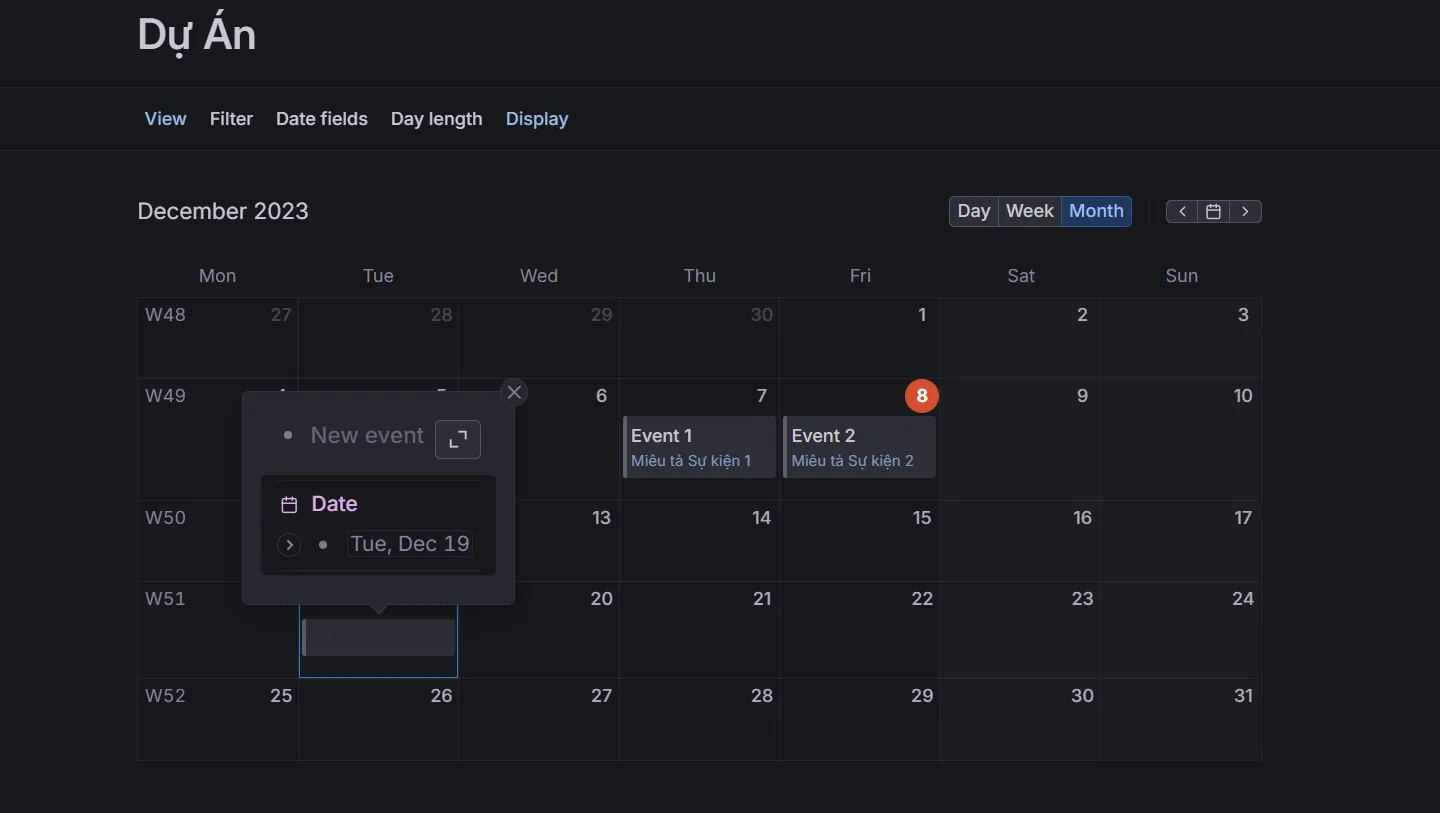1440x813 pixels.
Task: Select day 24 in the calendar
Action: pos(1243,599)
